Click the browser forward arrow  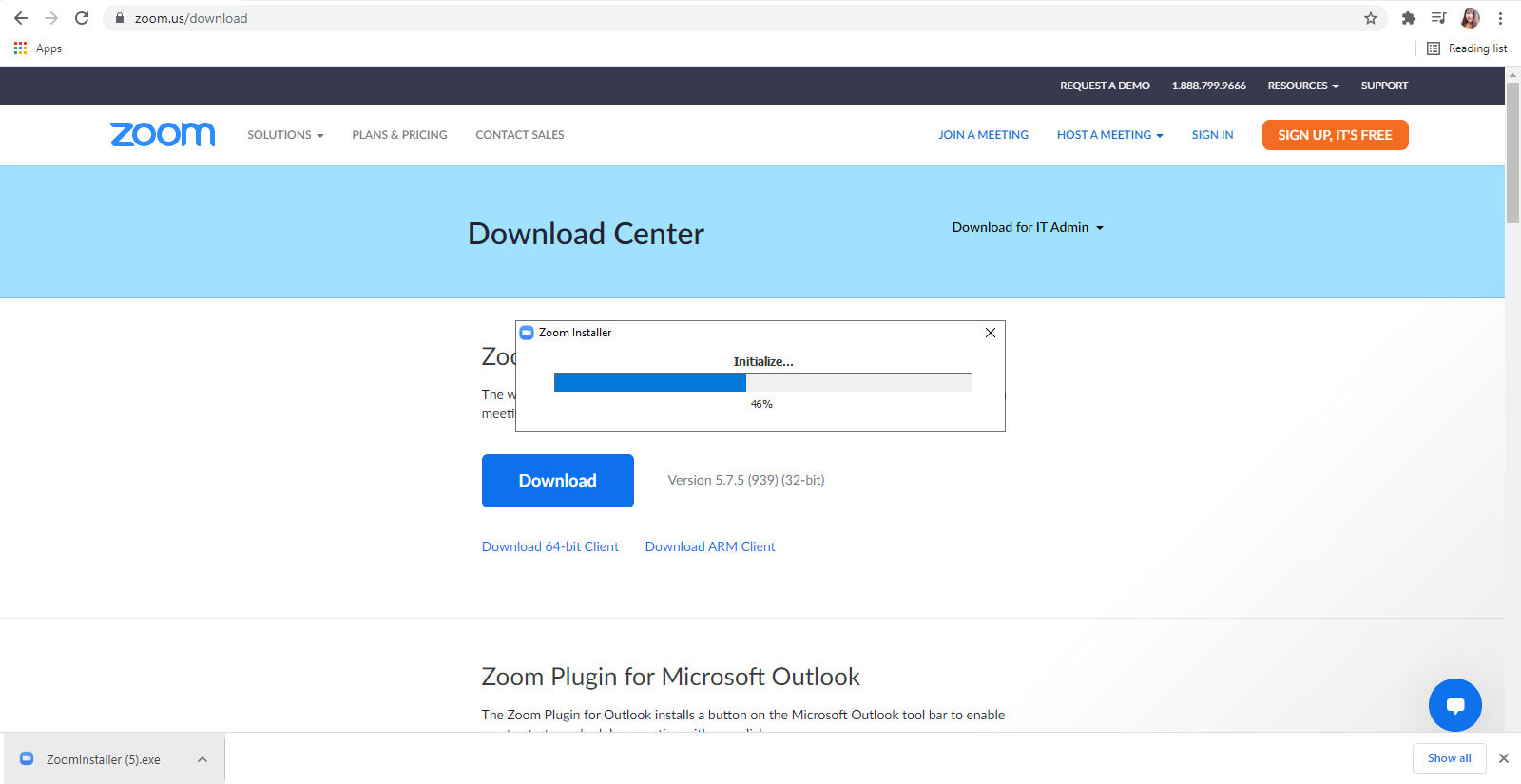click(x=51, y=18)
